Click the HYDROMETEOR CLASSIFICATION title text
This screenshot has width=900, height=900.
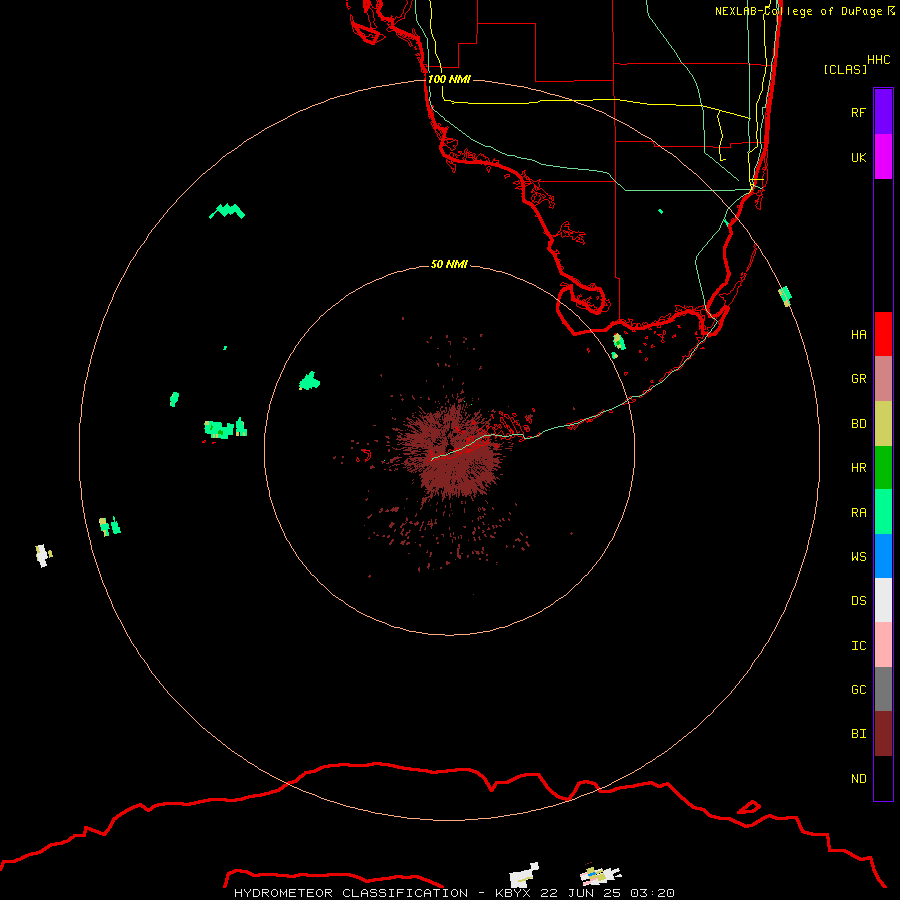(351, 893)
